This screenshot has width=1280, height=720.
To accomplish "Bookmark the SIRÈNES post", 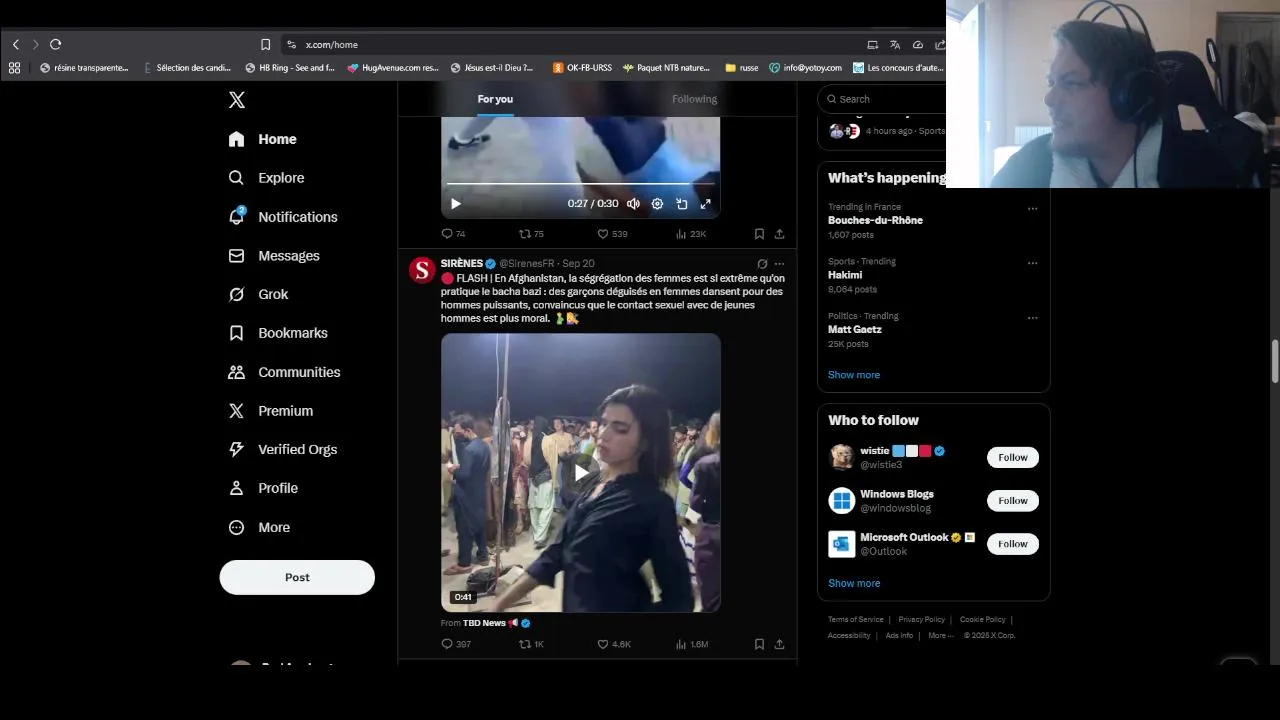I will coord(759,645).
